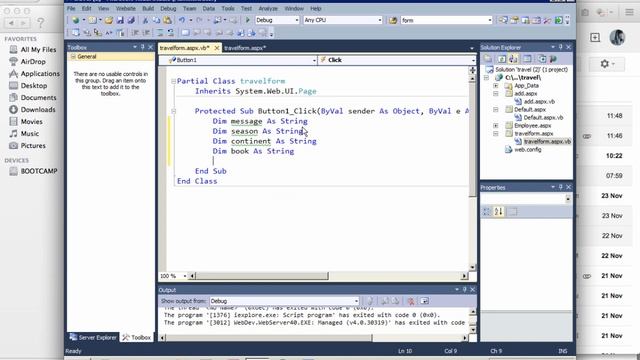640x360 pixels.
Task: Click the Copy icon in the toolbar
Action: pyautogui.click(x=156, y=20)
